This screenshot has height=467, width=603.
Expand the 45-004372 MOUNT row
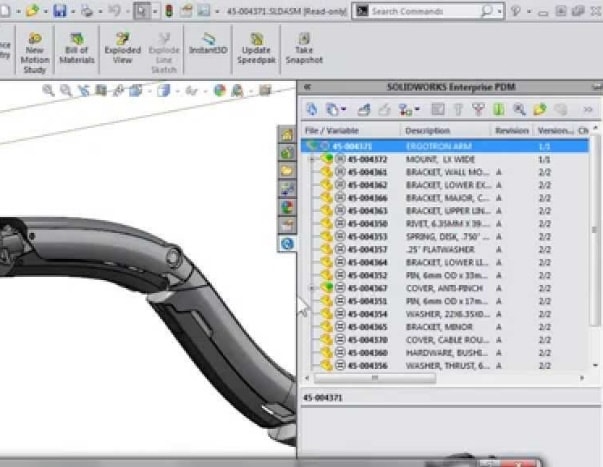tap(312, 159)
